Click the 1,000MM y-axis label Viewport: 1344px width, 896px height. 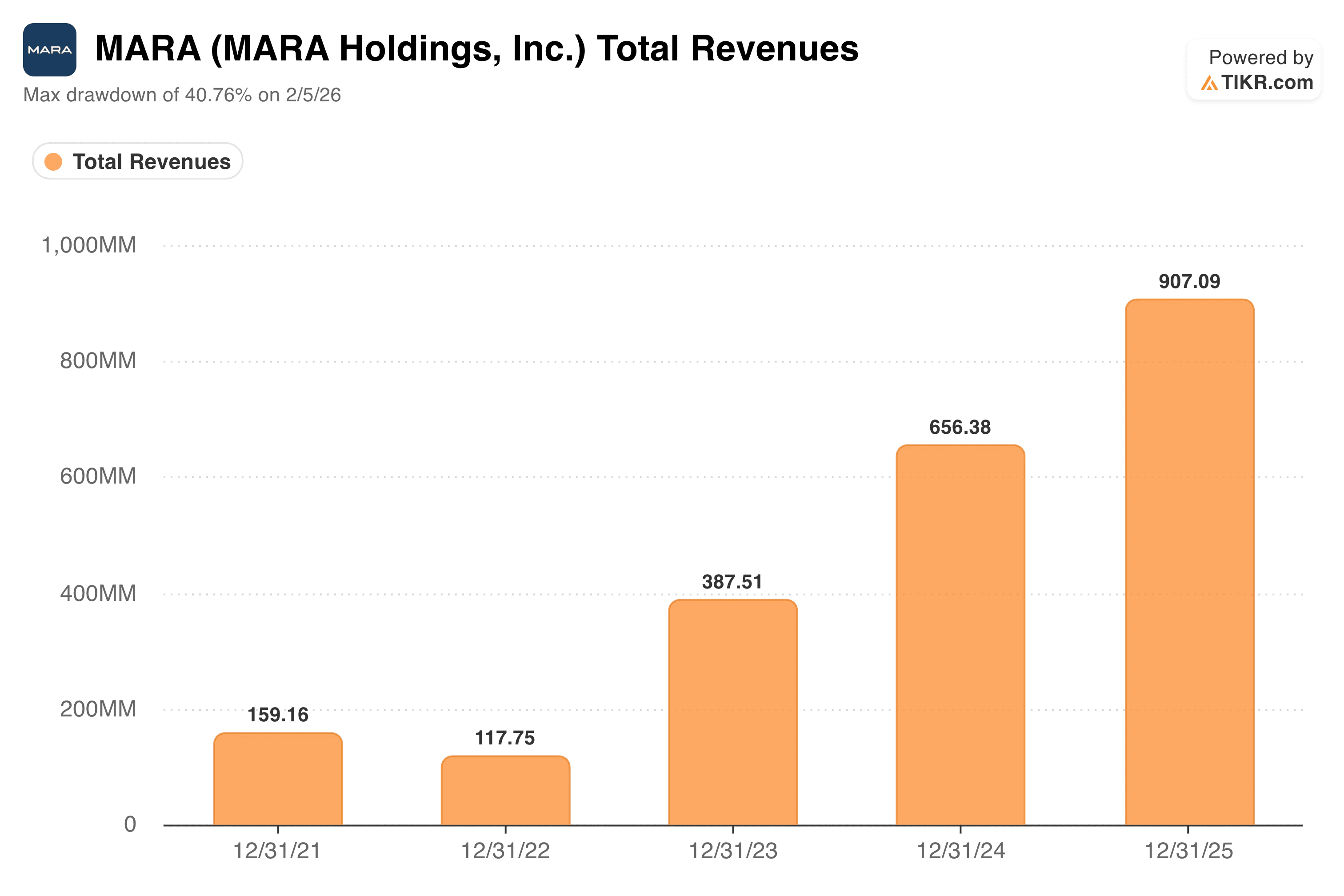89,245
